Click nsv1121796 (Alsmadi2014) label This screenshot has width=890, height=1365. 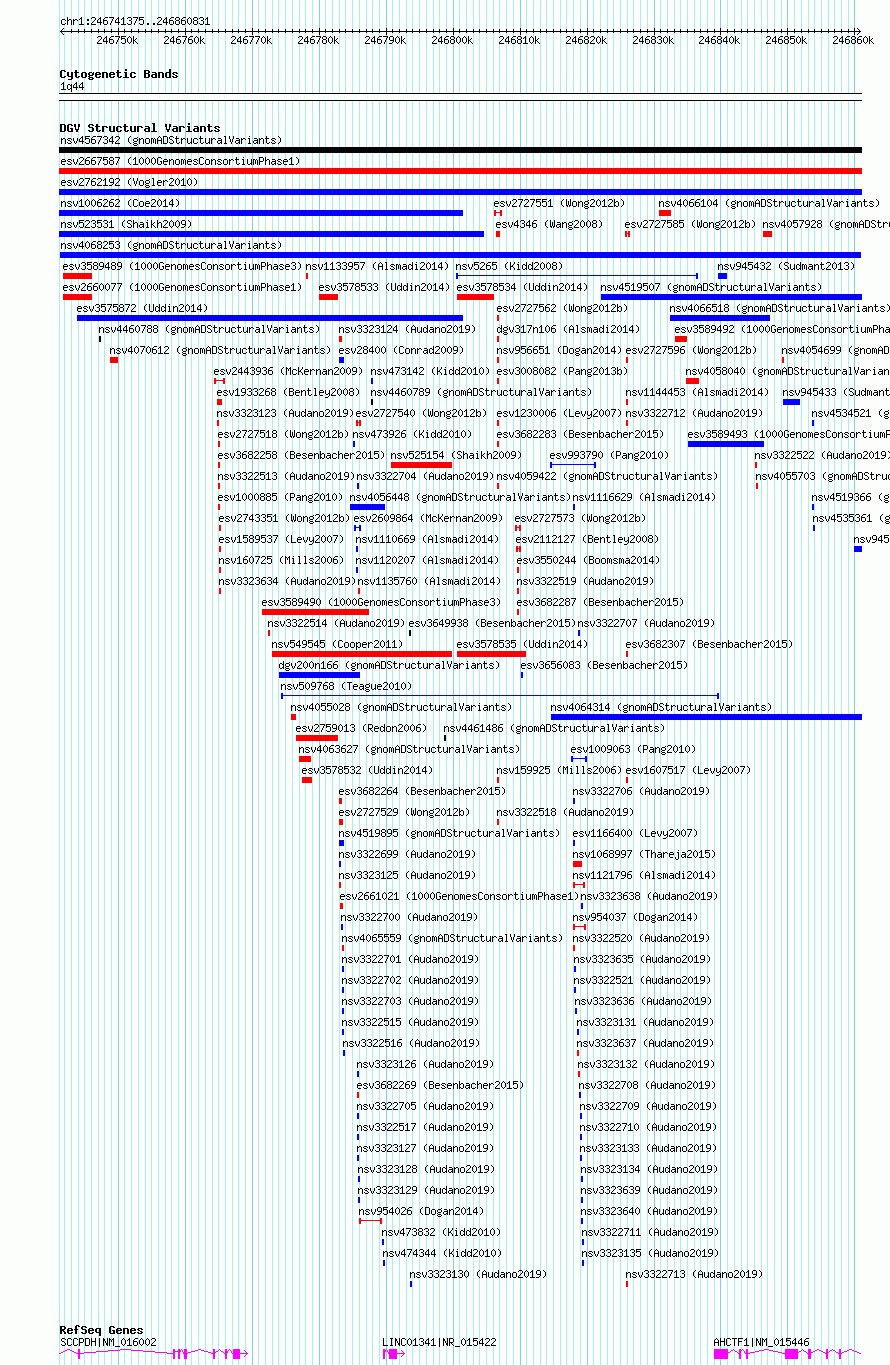pyautogui.click(x=645, y=875)
